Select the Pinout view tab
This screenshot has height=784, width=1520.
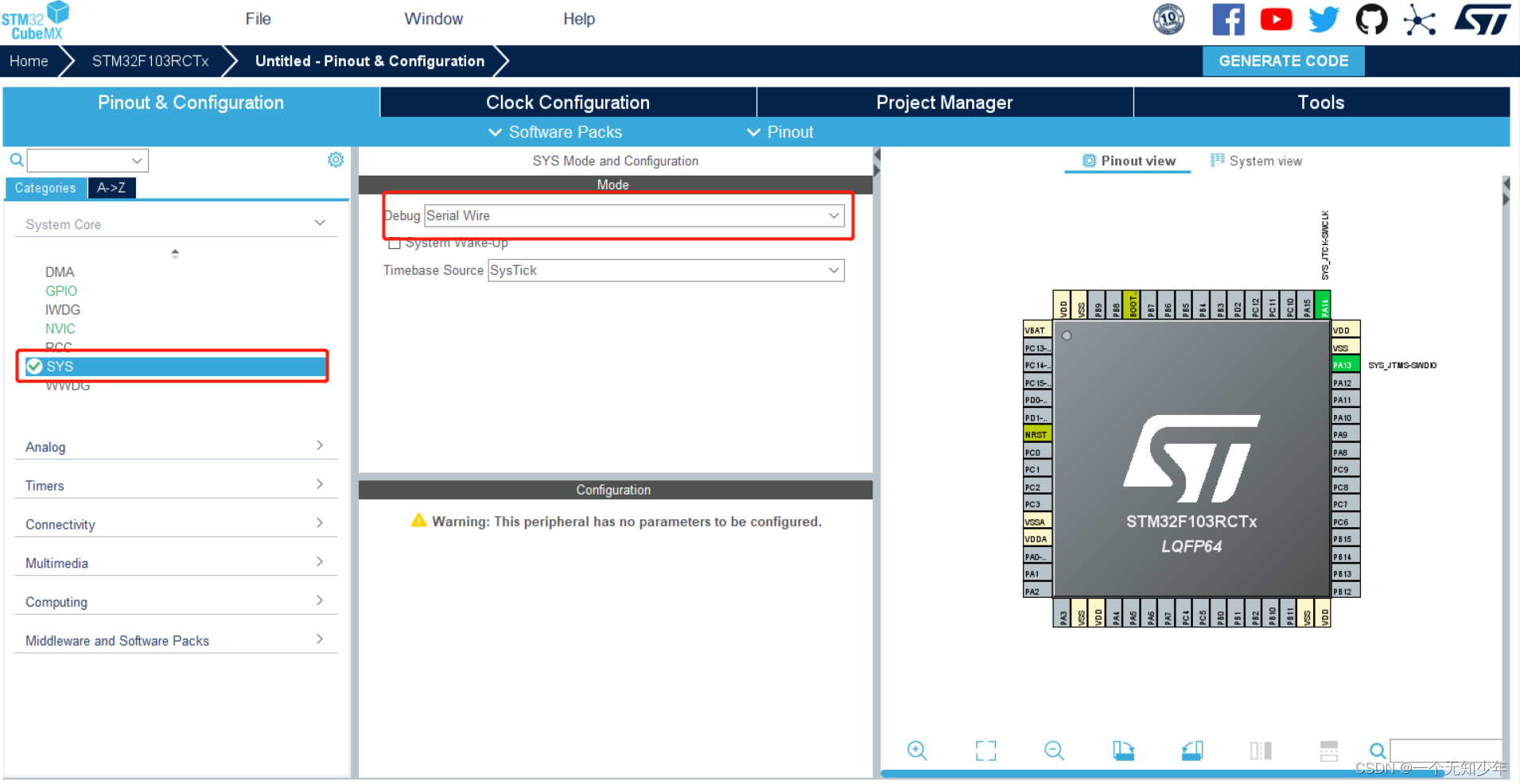click(1128, 161)
